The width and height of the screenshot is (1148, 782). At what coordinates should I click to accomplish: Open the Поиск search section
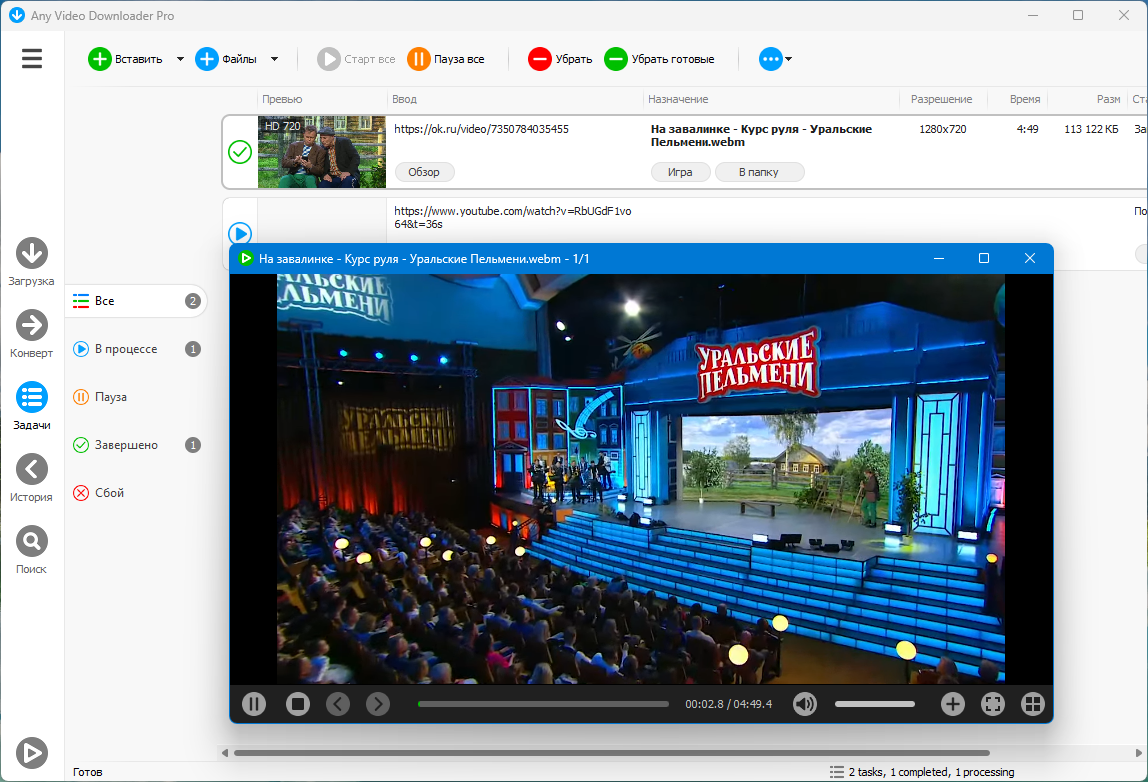coord(31,550)
